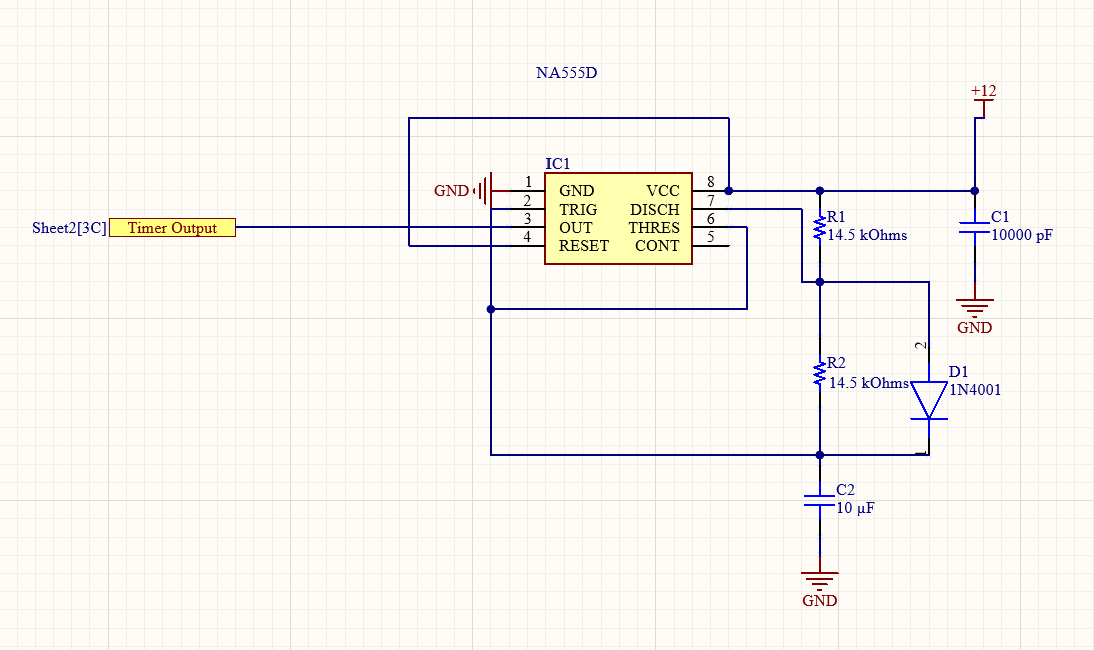Click the RESET pin label on IC1

click(x=584, y=245)
